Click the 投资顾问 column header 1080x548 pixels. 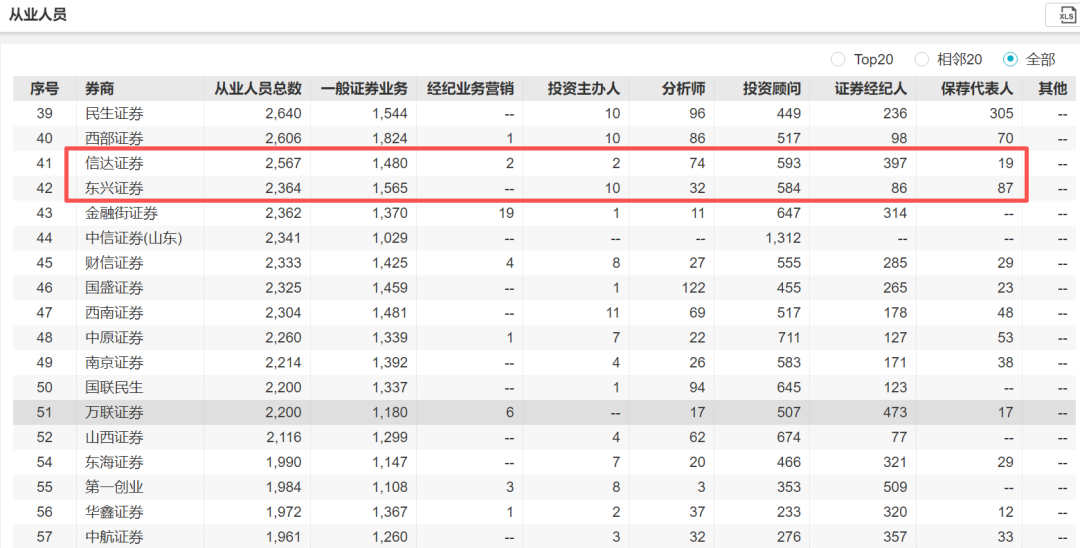pyautogui.click(x=771, y=89)
